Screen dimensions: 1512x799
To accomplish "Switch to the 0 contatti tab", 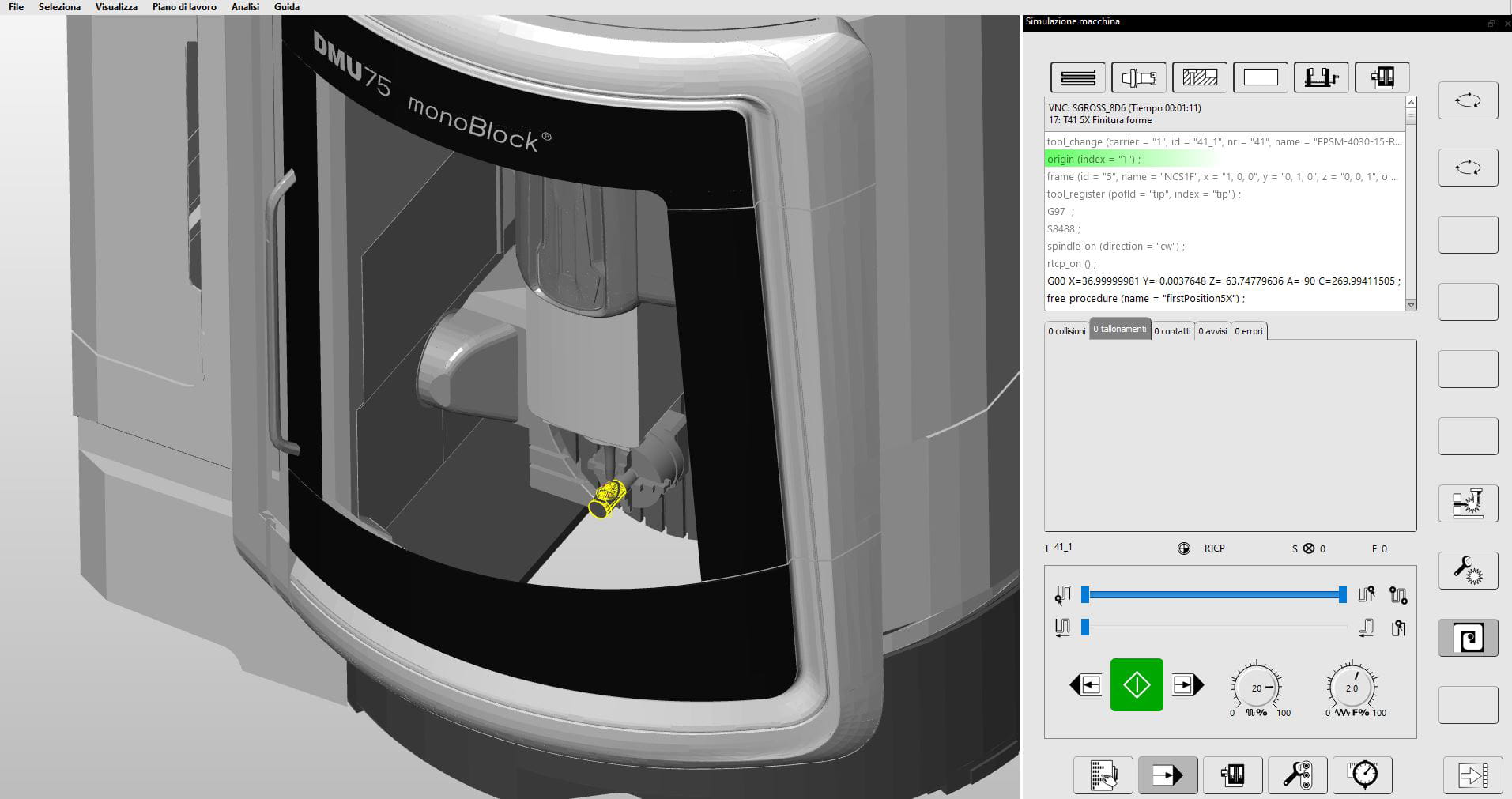I will pyautogui.click(x=1172, y=331).
